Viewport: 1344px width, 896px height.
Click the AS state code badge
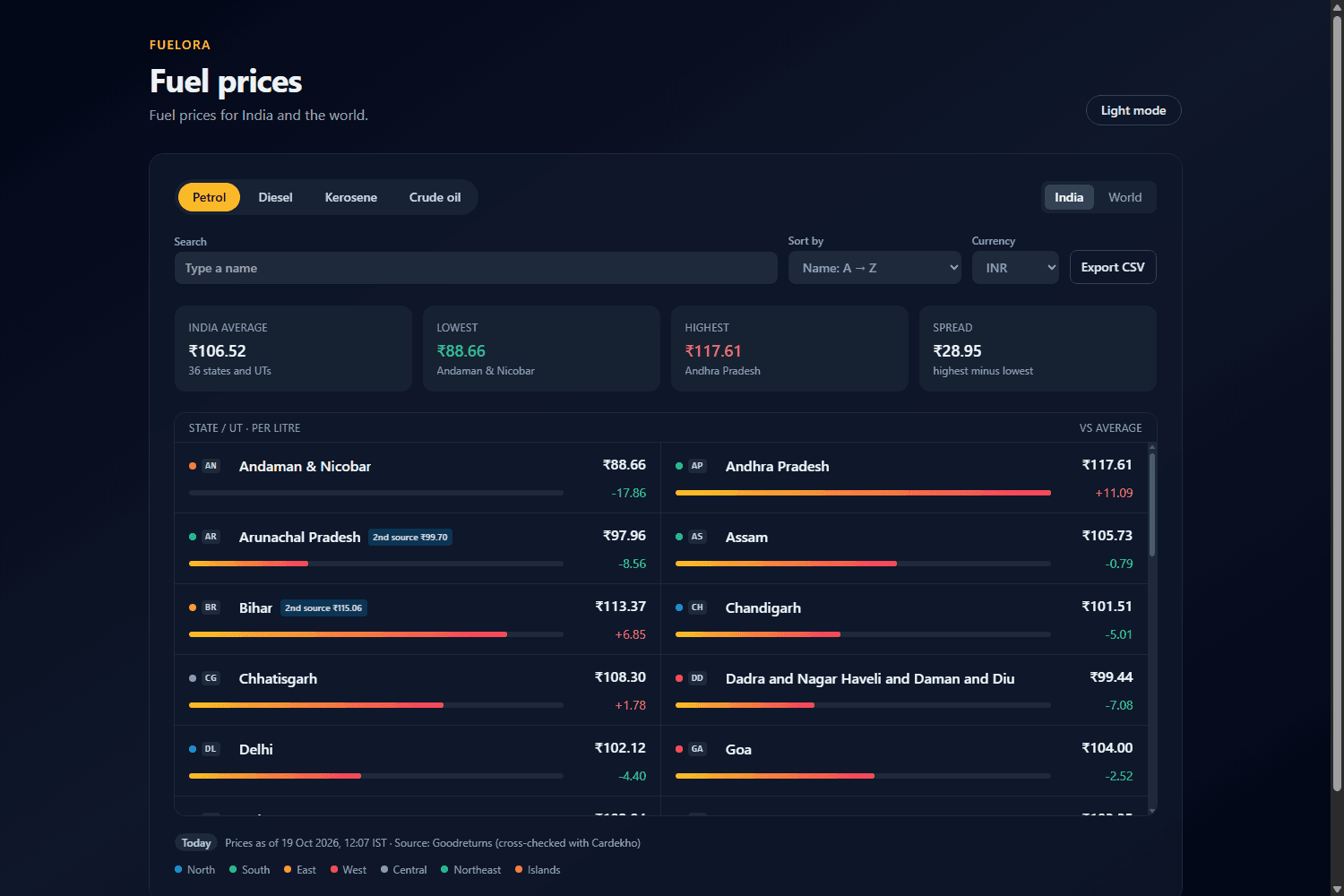click(x=697, y=537)
